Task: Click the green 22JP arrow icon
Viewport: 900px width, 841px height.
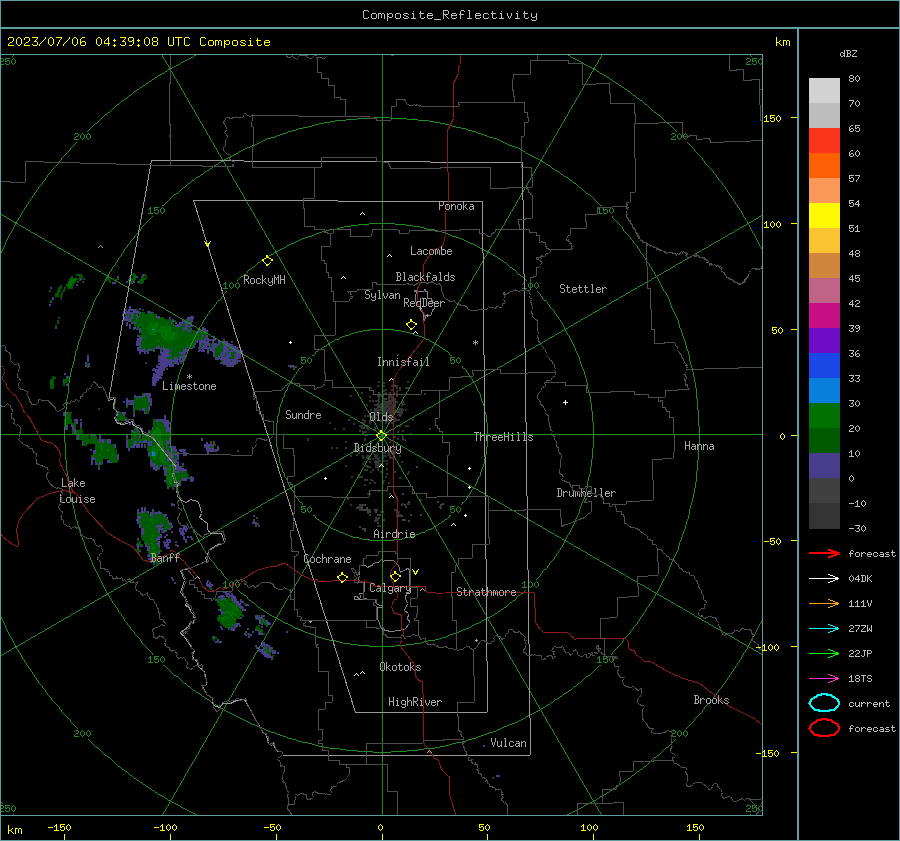Action: pos(824,653)
